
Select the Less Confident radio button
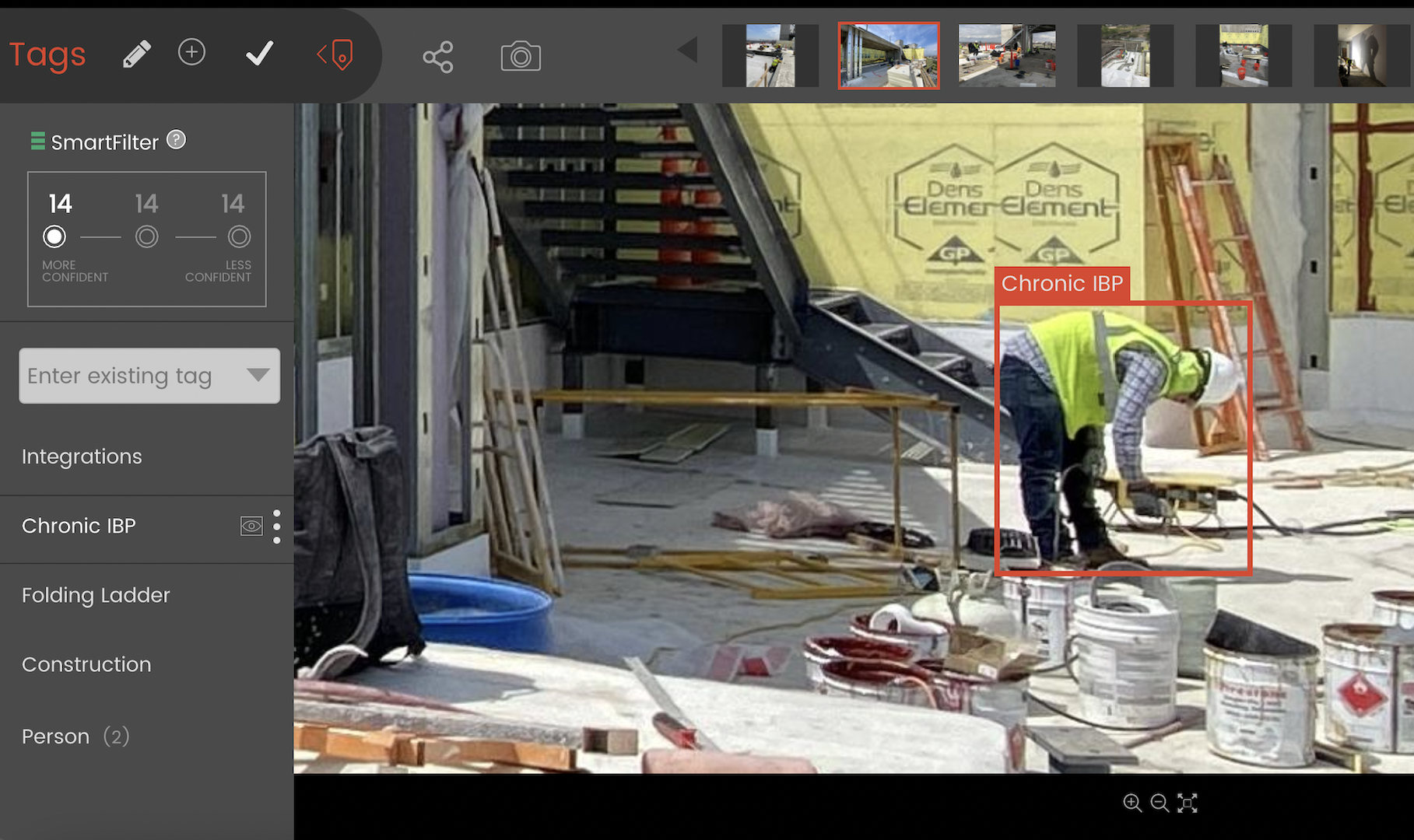pyautogui.click(x=239, y=236)
